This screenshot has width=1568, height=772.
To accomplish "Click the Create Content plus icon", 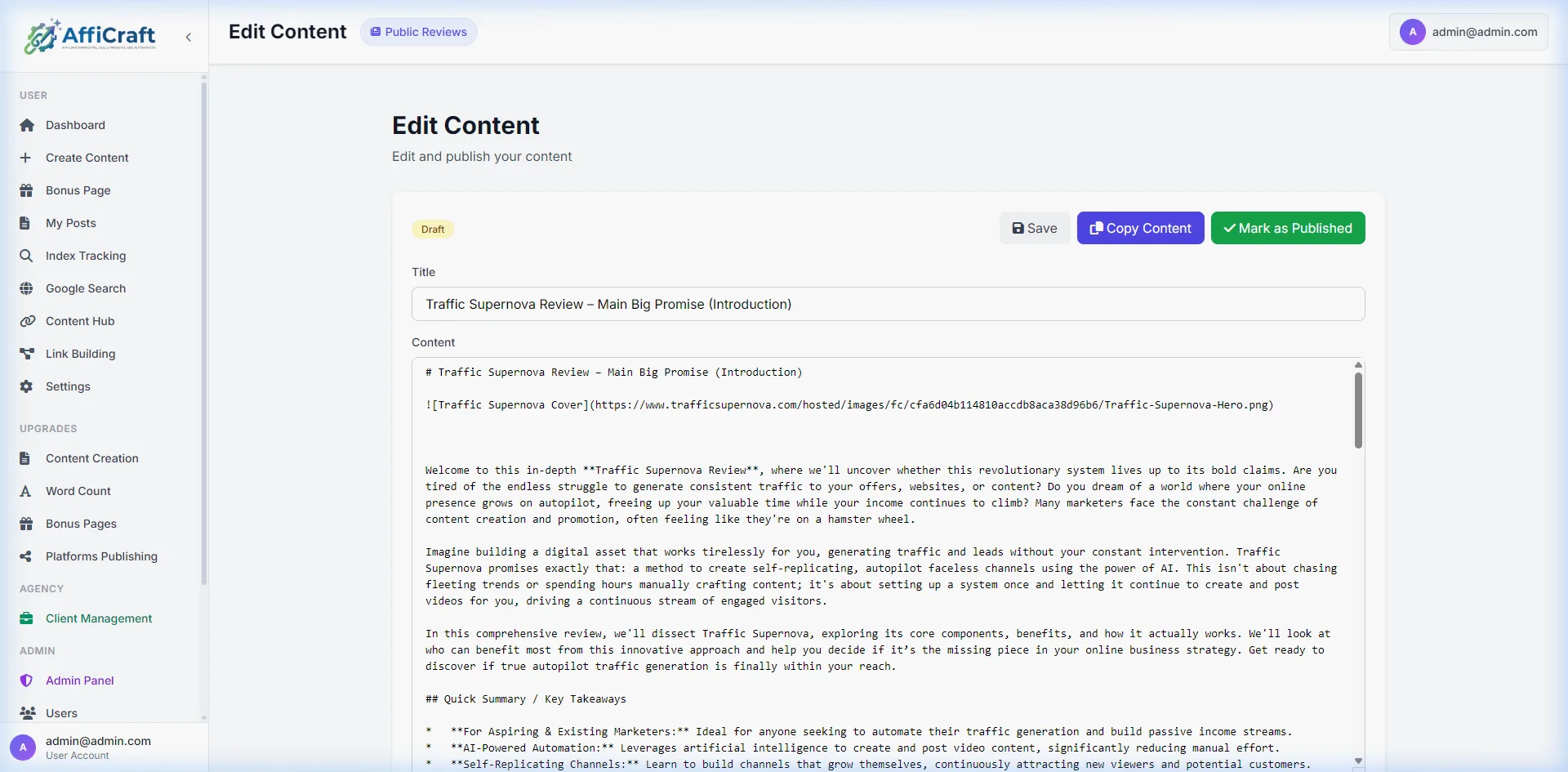I will pyautogui.click(x=27, y=158).
